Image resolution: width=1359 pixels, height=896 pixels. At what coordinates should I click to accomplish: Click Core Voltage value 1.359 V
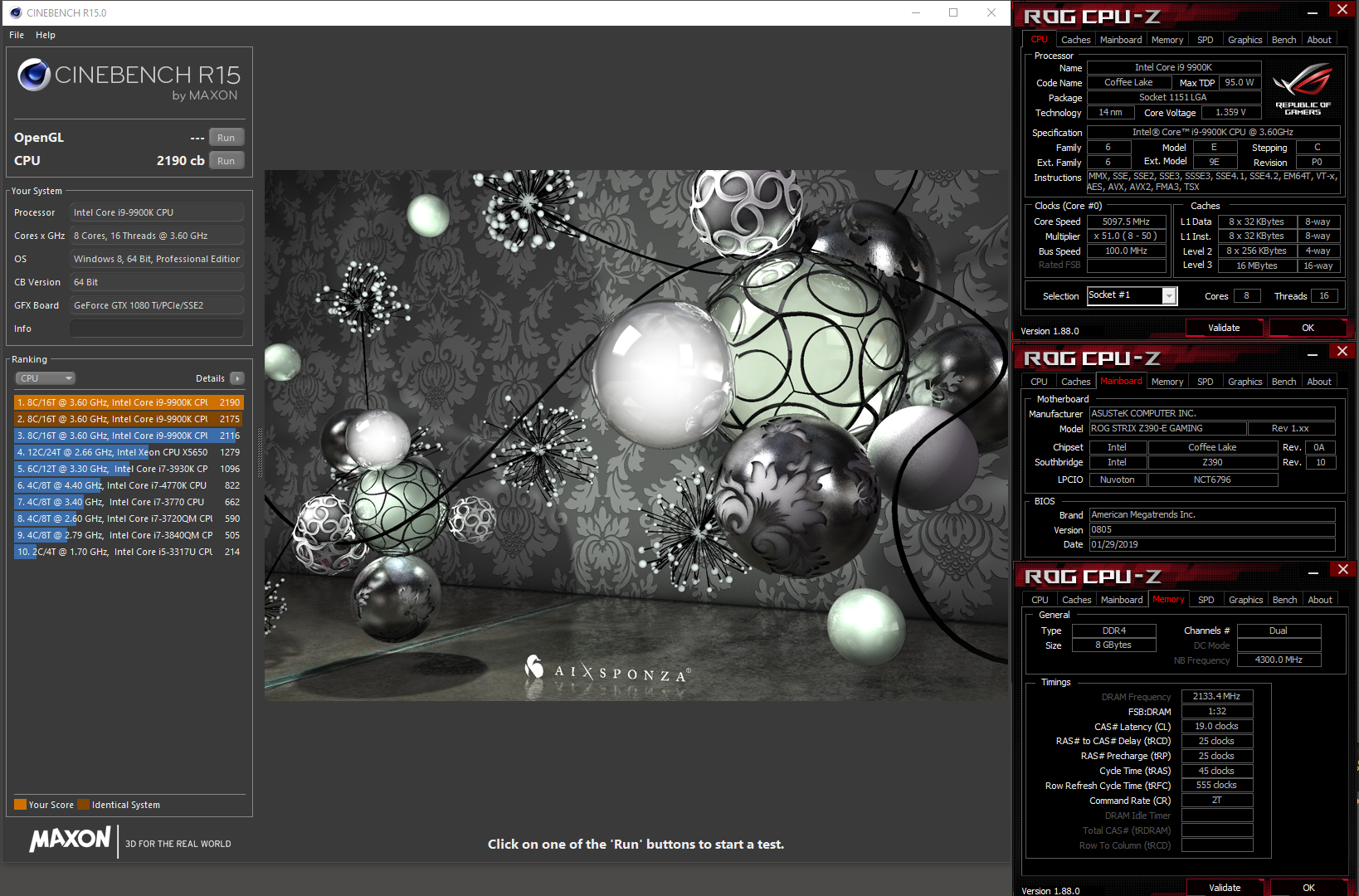tap(1230, 112)
